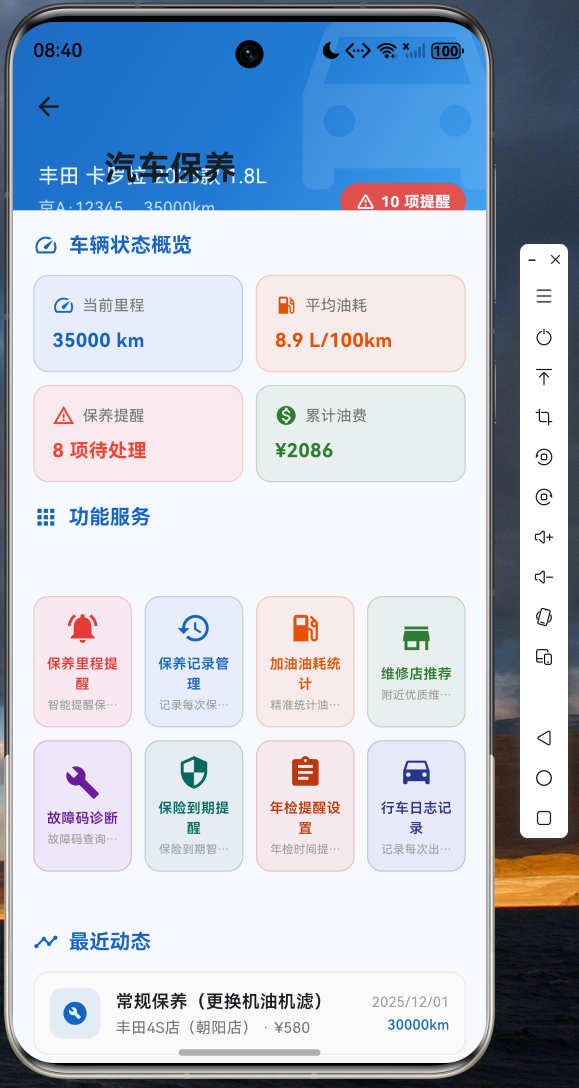Click the moon do-not-disturb status icon

(330, 50)
